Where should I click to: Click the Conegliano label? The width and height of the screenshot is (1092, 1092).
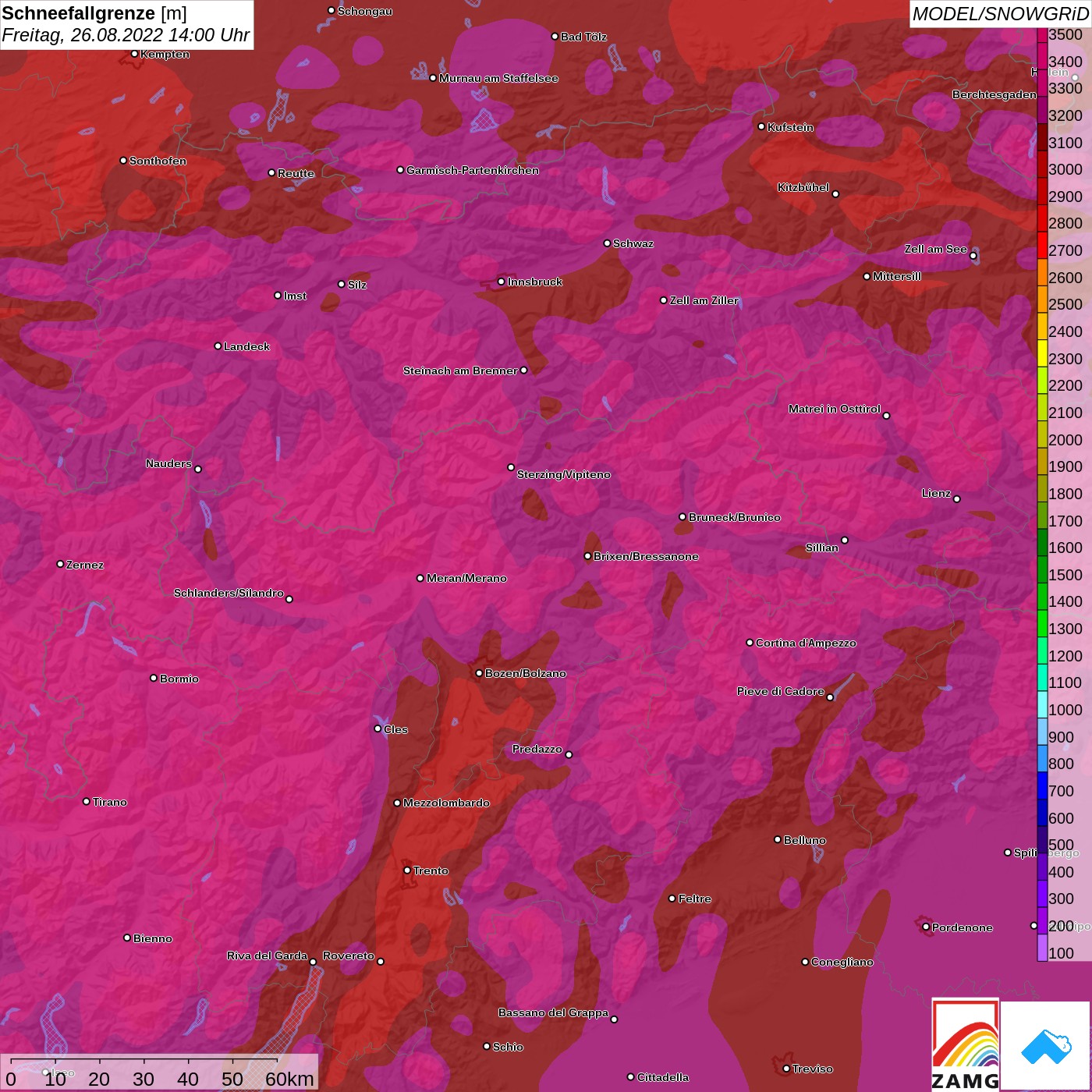[842, 962]
